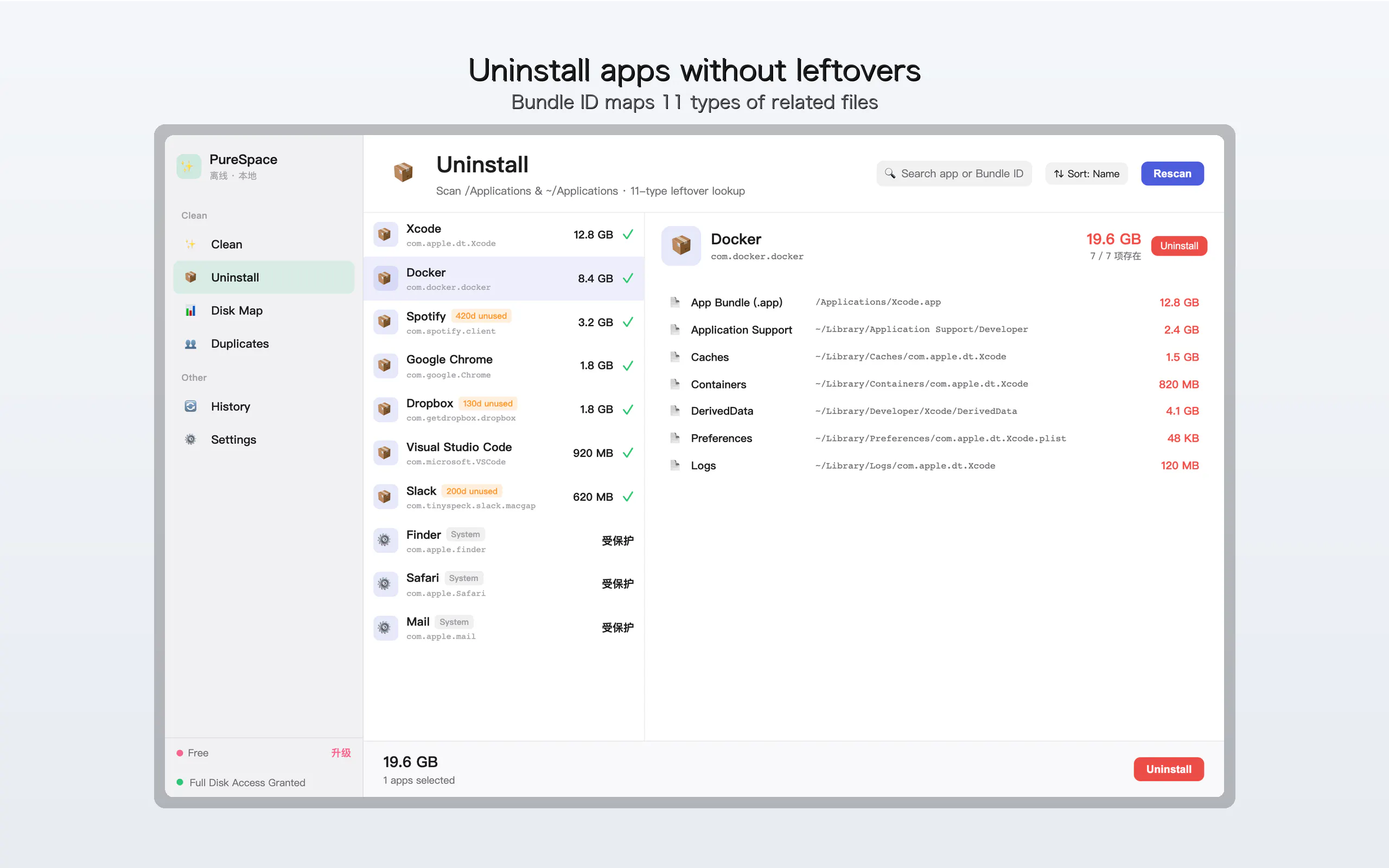Image resolution: width=1389 pixels, height=868 pixels.
Task: Click the 受保护 label on the Finder row
Action: coord(617,541)
